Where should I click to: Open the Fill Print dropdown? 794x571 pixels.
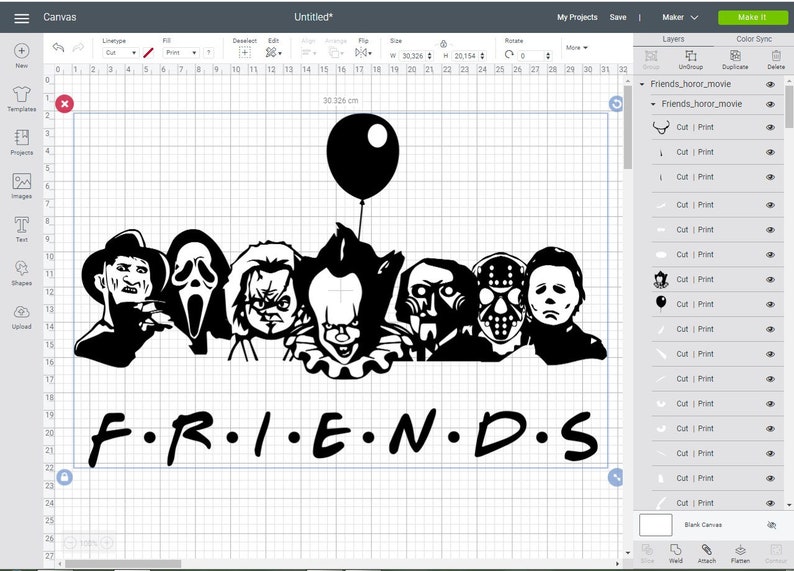tap(181, 53)
